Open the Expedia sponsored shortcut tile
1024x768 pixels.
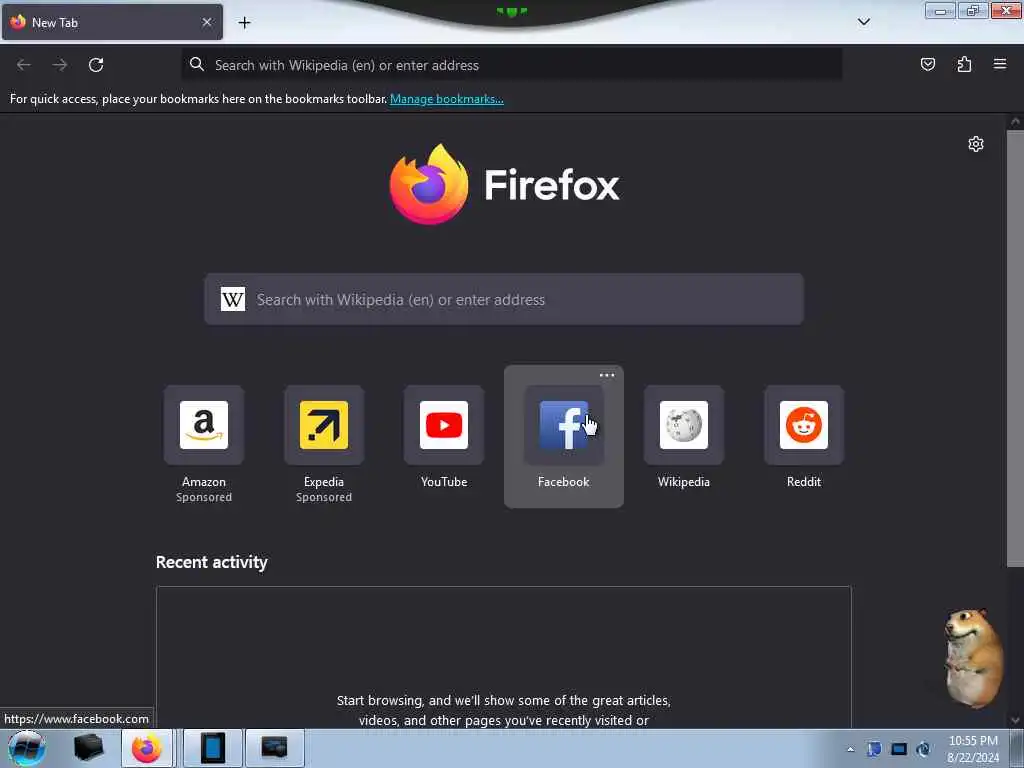324,425
